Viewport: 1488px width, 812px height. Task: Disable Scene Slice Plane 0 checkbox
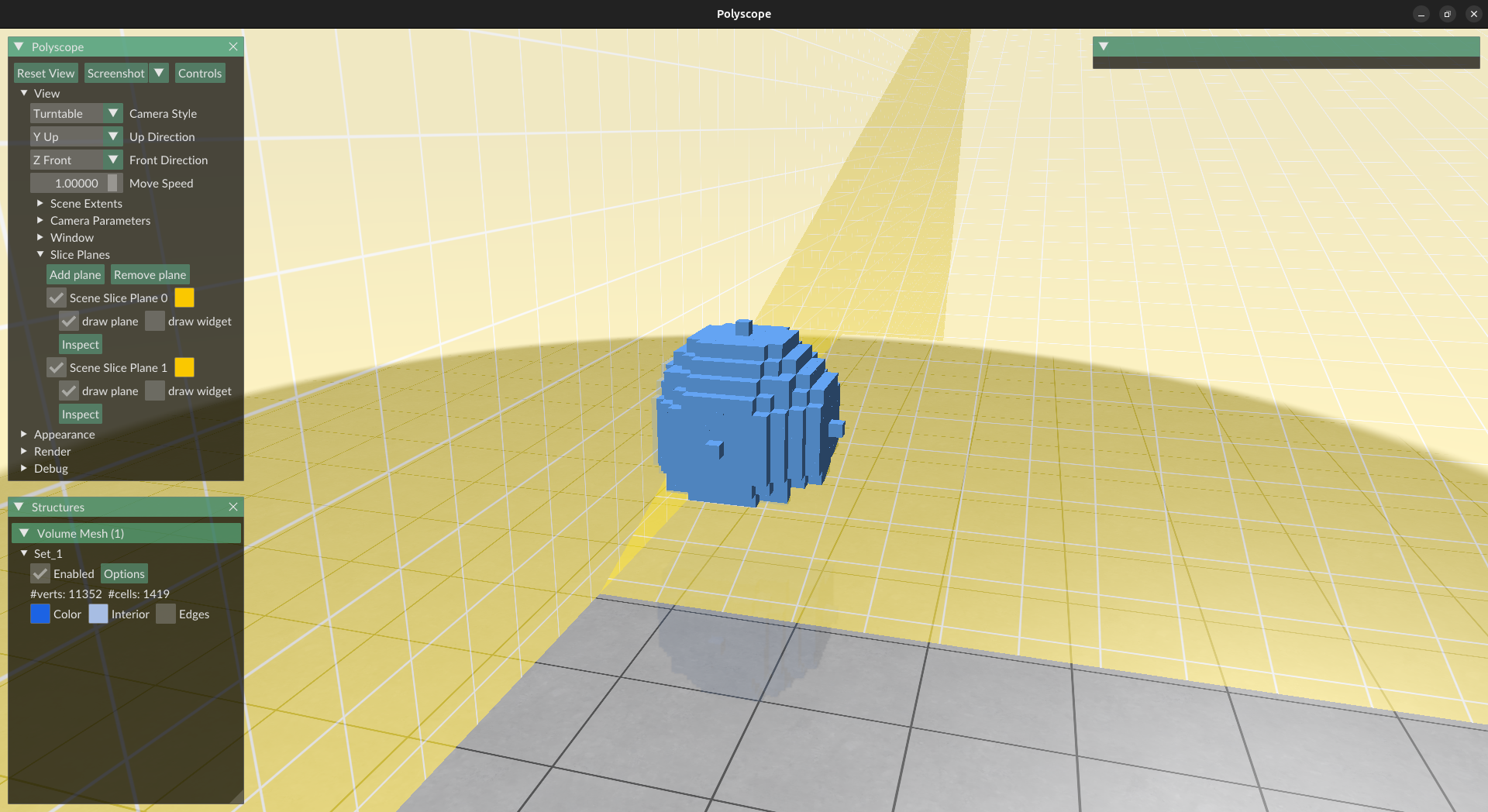(57, 298)
